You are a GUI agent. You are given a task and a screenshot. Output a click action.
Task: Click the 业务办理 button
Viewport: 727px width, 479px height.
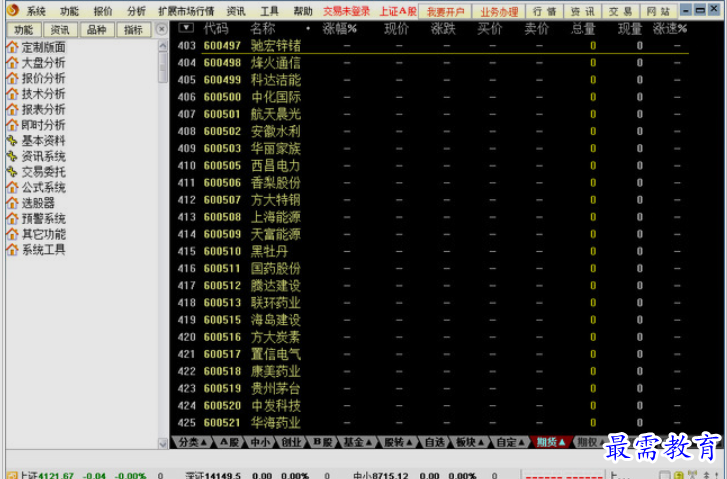[499, 12]
